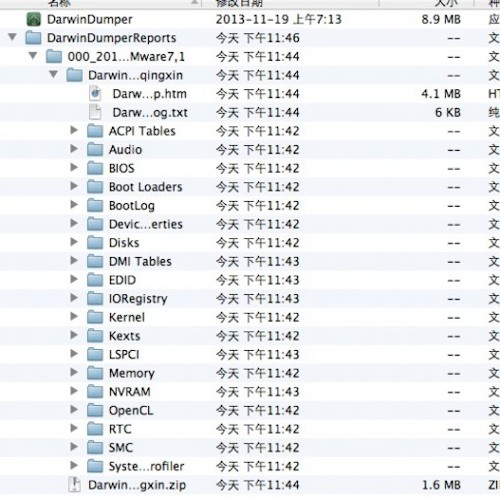The height and width of the screenshot is (497, 500).
Task: Expand the IORegistry folder
Action: tap(74, 298)
